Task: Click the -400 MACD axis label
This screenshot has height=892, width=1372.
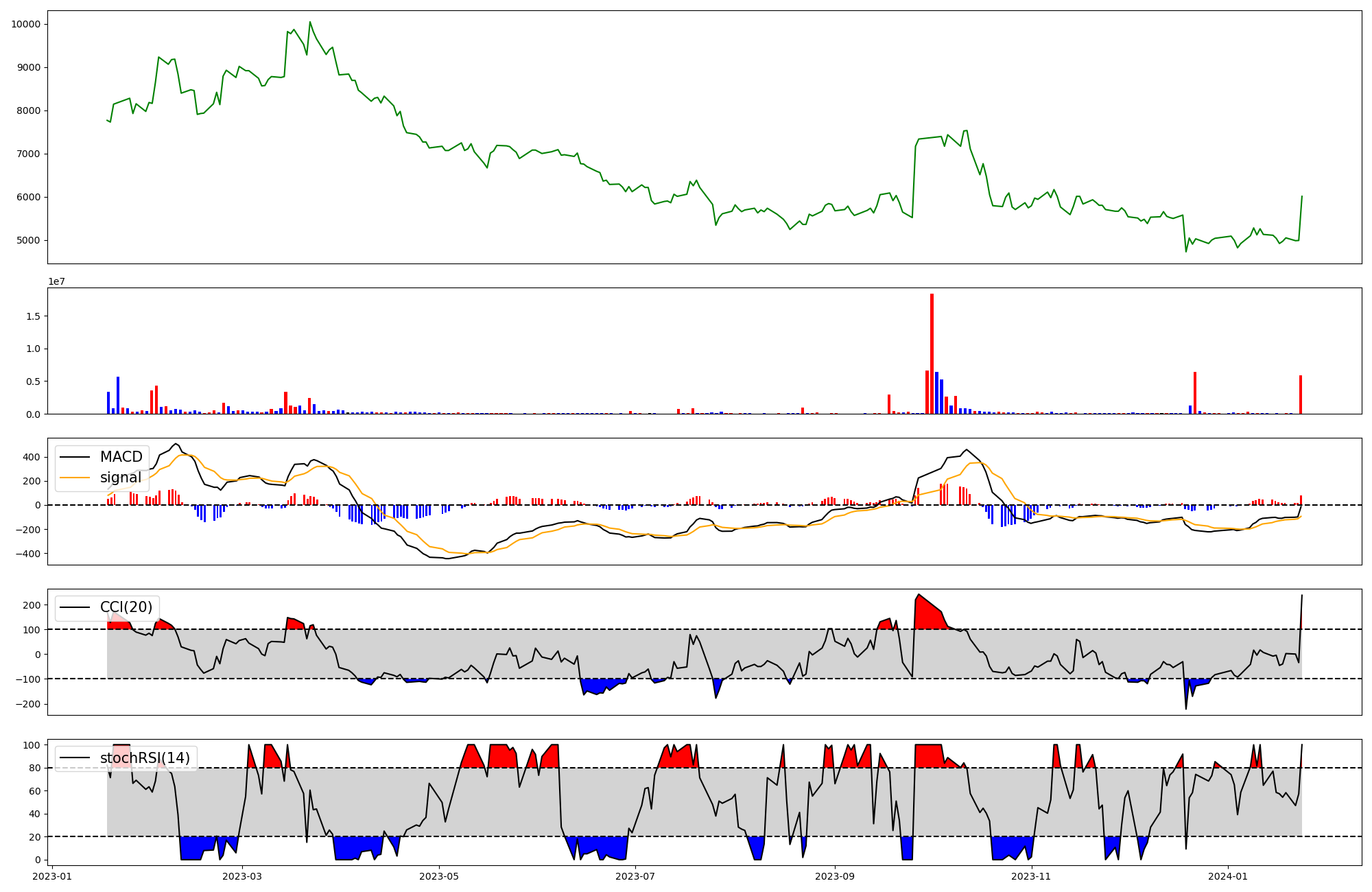Action: [29, 554]
